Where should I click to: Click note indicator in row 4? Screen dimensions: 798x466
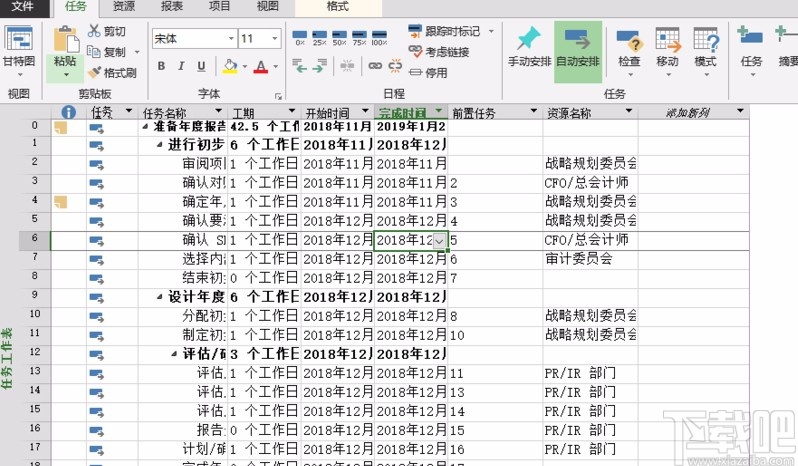coord(61,202)
